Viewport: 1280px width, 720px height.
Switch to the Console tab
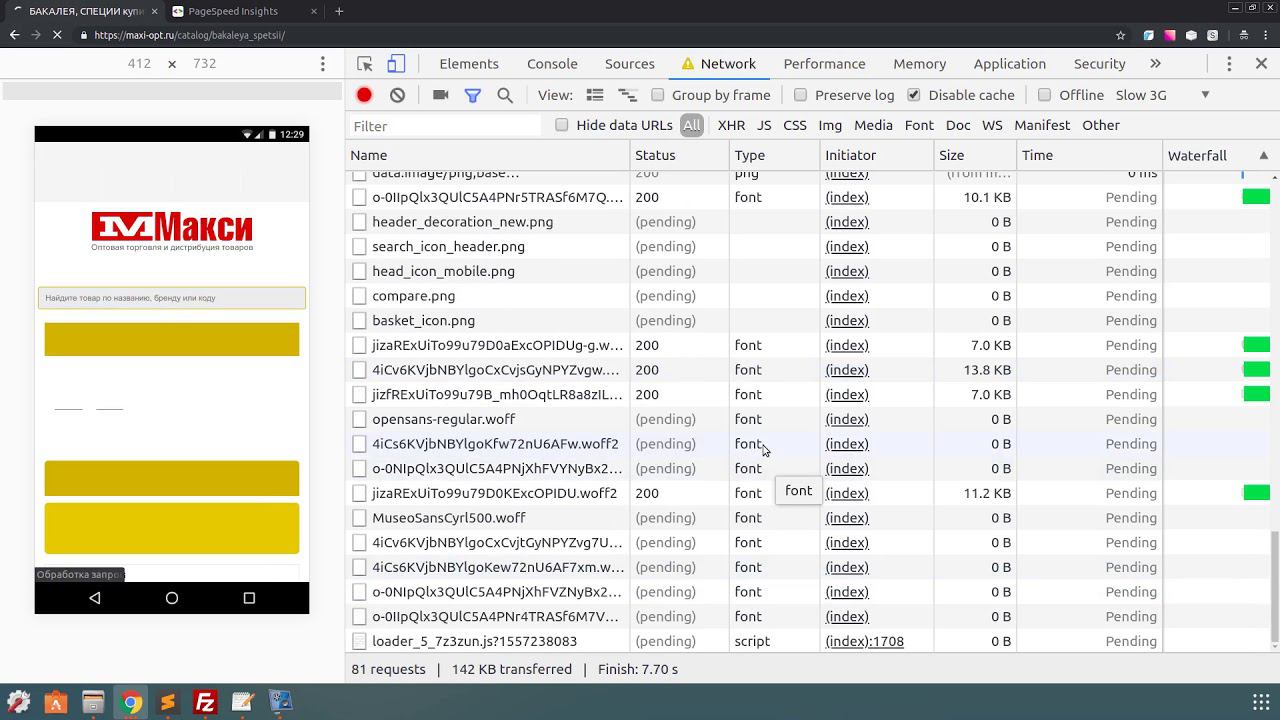tap(552, 64)
